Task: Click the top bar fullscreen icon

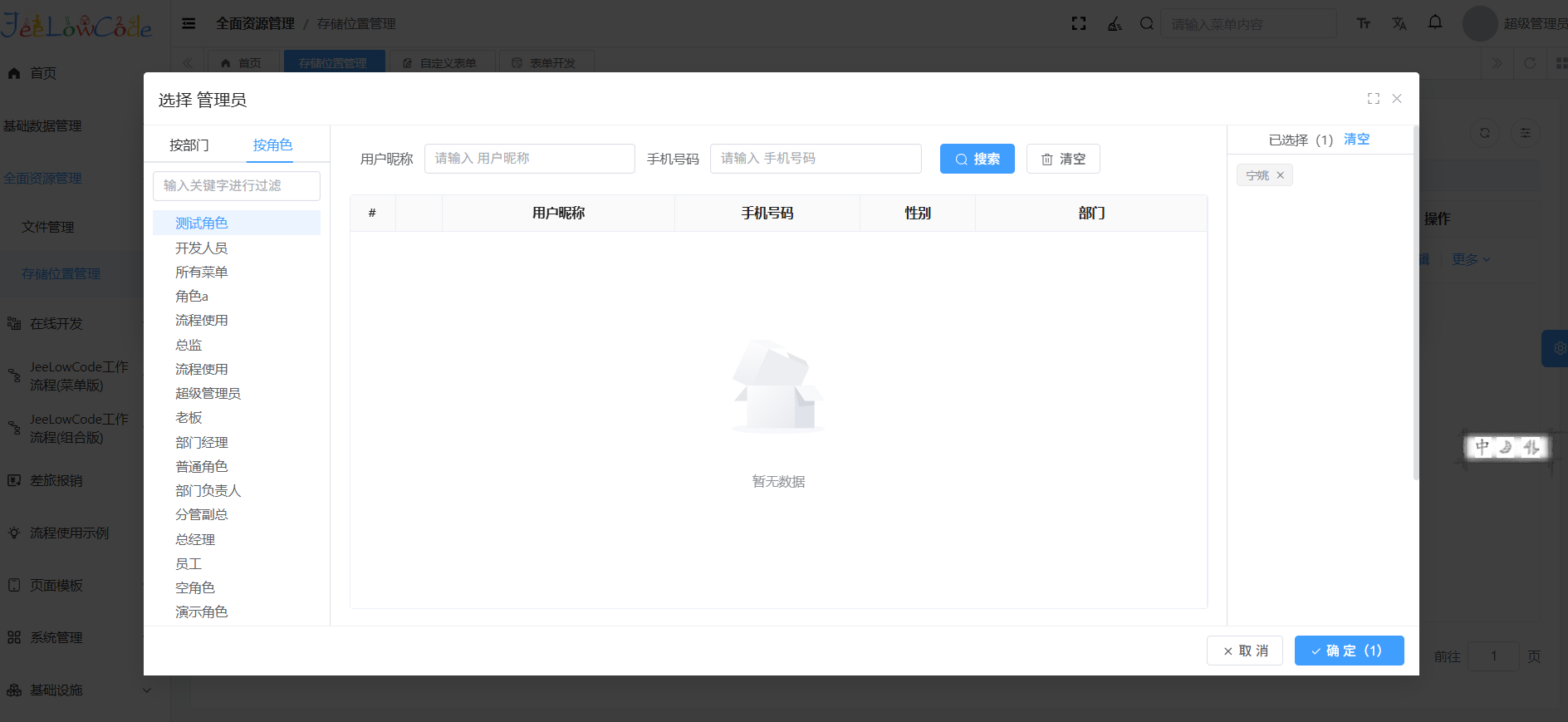Action: [x=1078, y=23]
